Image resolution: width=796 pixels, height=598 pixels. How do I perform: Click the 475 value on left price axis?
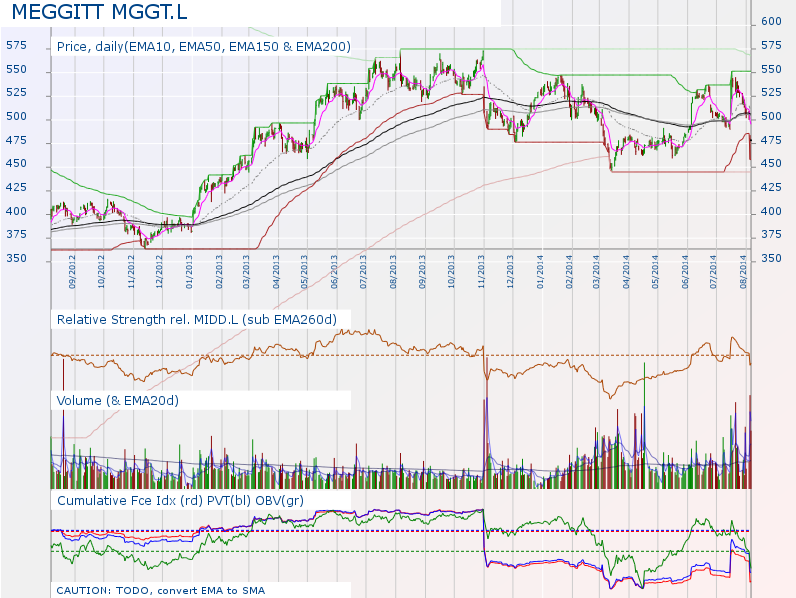[16, 140]
